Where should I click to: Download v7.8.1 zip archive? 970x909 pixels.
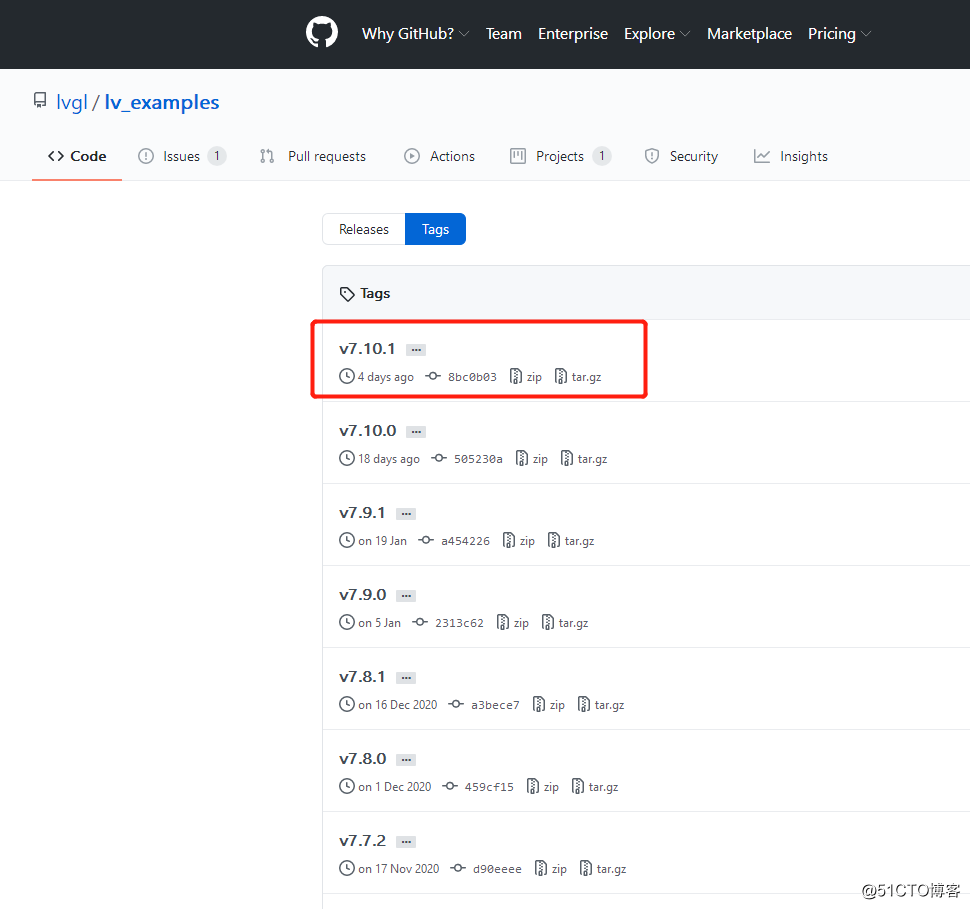(x=548, y=704)
